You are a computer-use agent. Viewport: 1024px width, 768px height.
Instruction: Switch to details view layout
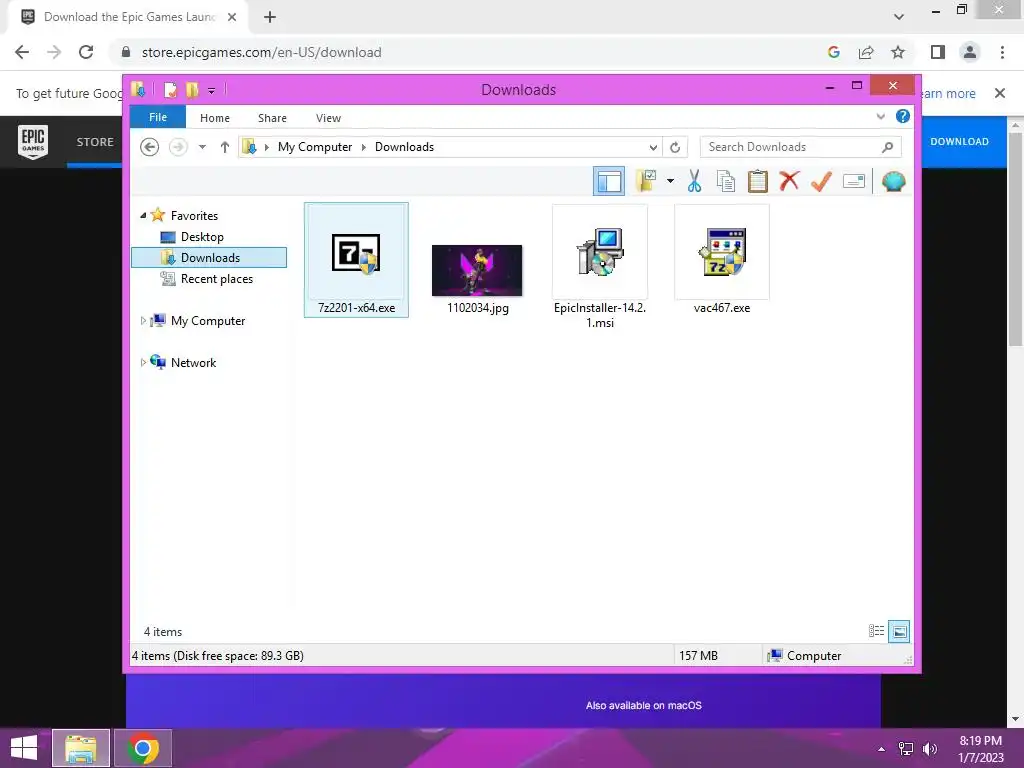pos(876,631)
